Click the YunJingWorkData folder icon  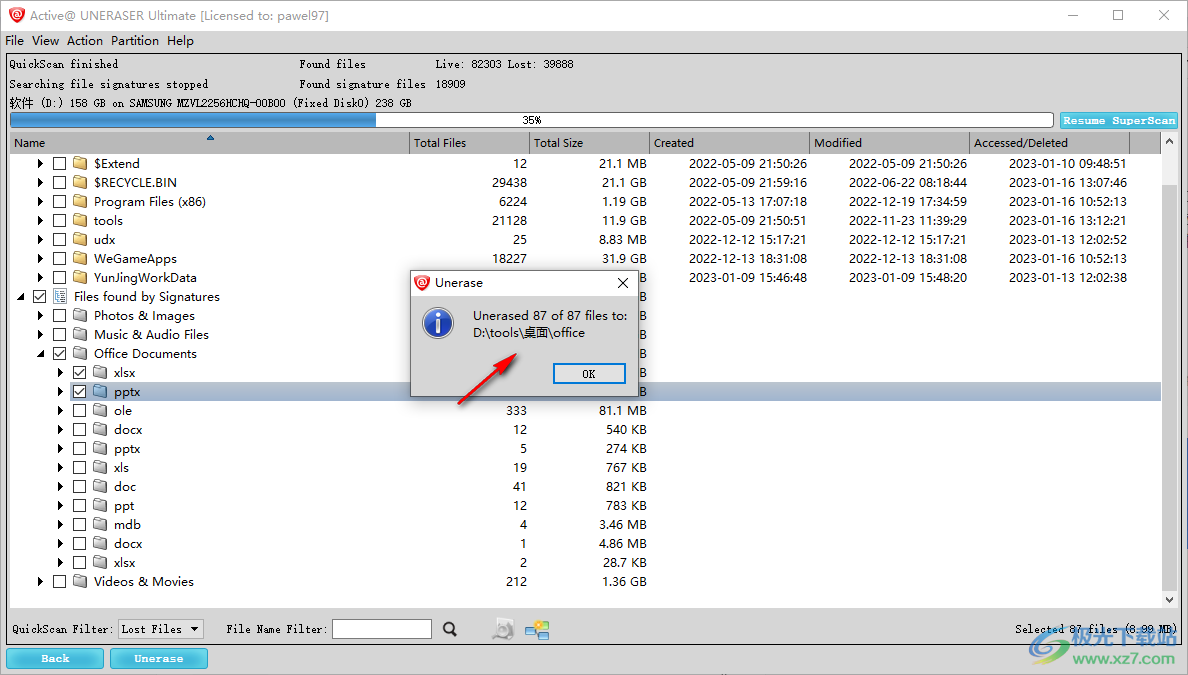80,277
